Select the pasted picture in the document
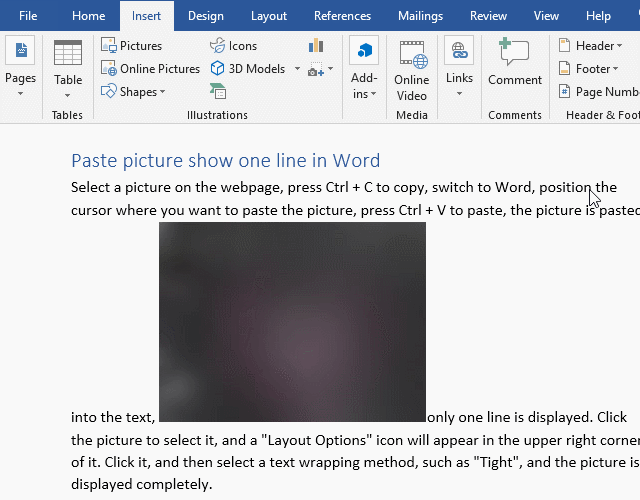Image resolution: width=640 pixels, height=500 pixels. (292, 322)
